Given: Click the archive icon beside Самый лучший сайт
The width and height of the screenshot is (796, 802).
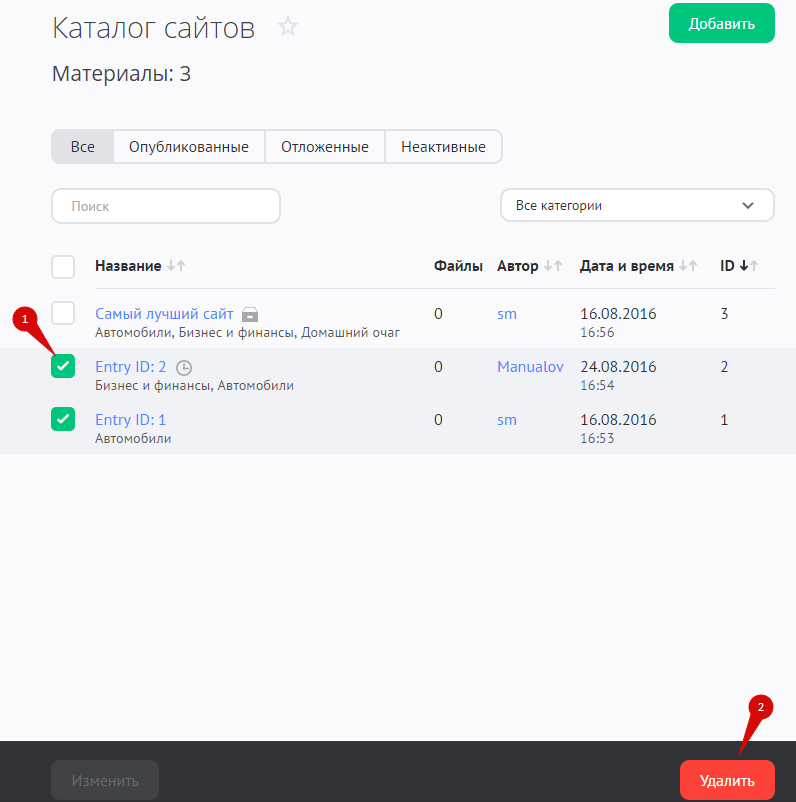Looking at the screenshot, I should [250, 314].
